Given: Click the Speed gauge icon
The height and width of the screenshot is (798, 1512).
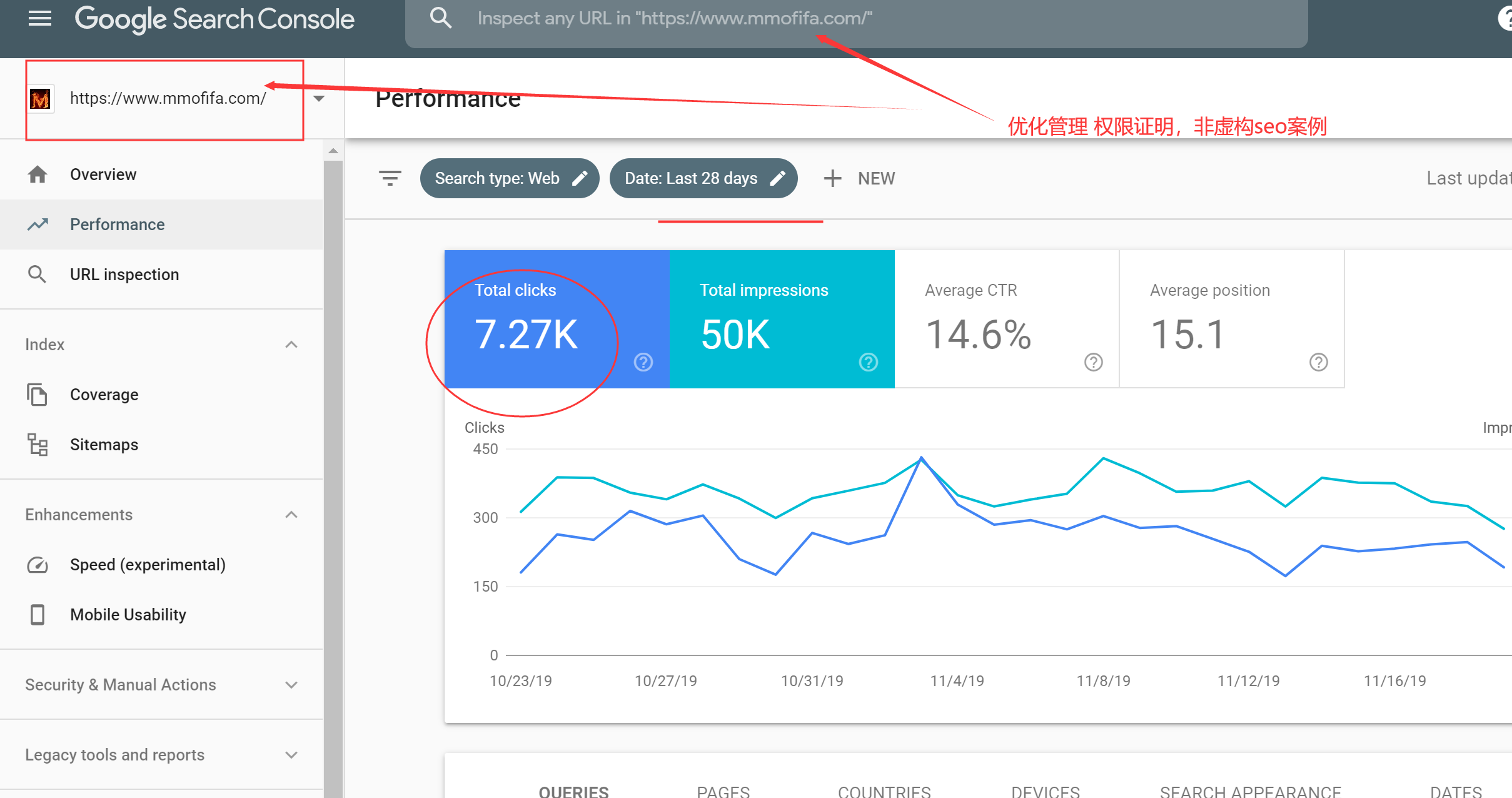Looking at the screenshot, I should (38, 565).
